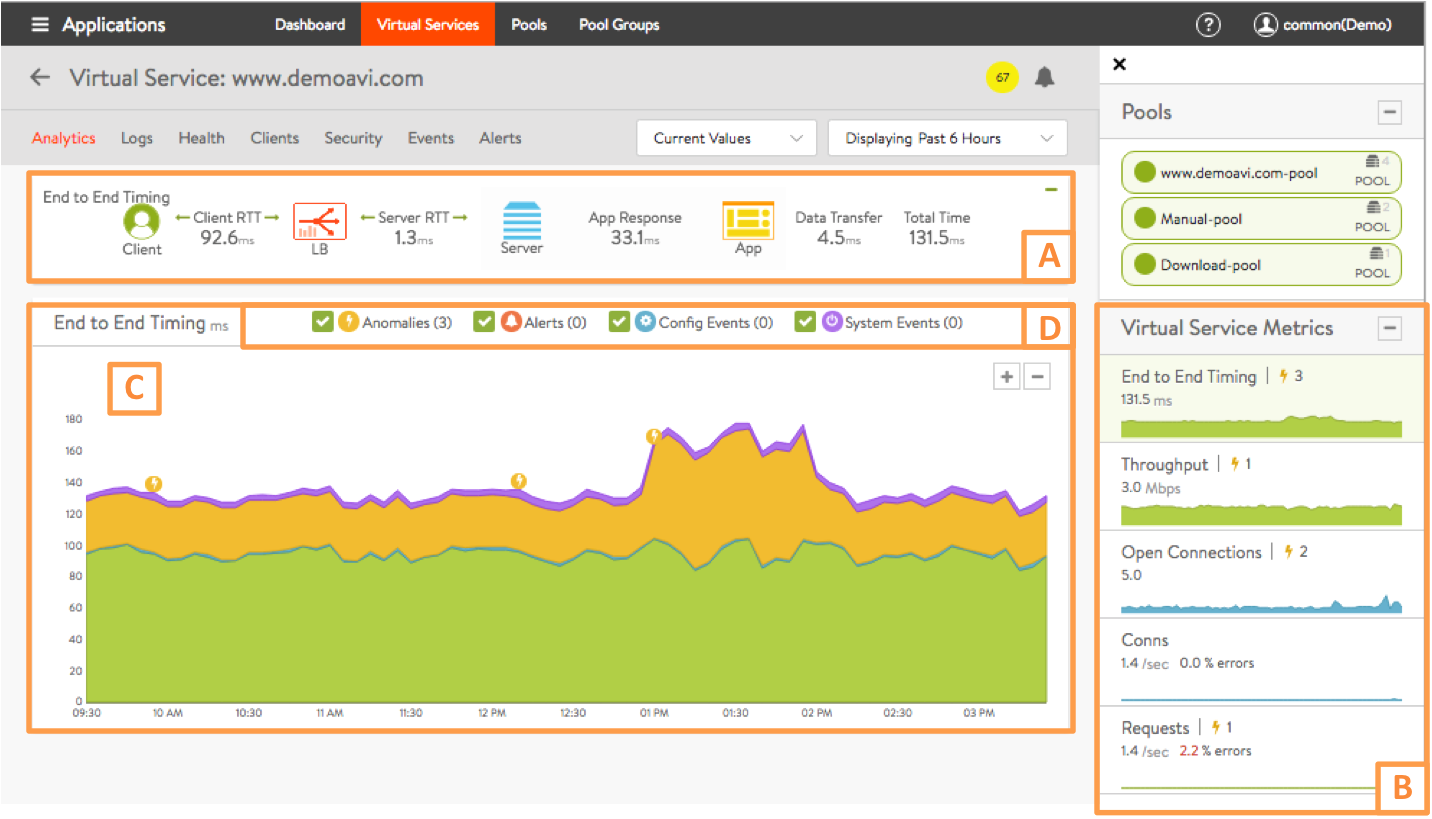Click the back arrow beside Virtual Service

pos(40,77)
